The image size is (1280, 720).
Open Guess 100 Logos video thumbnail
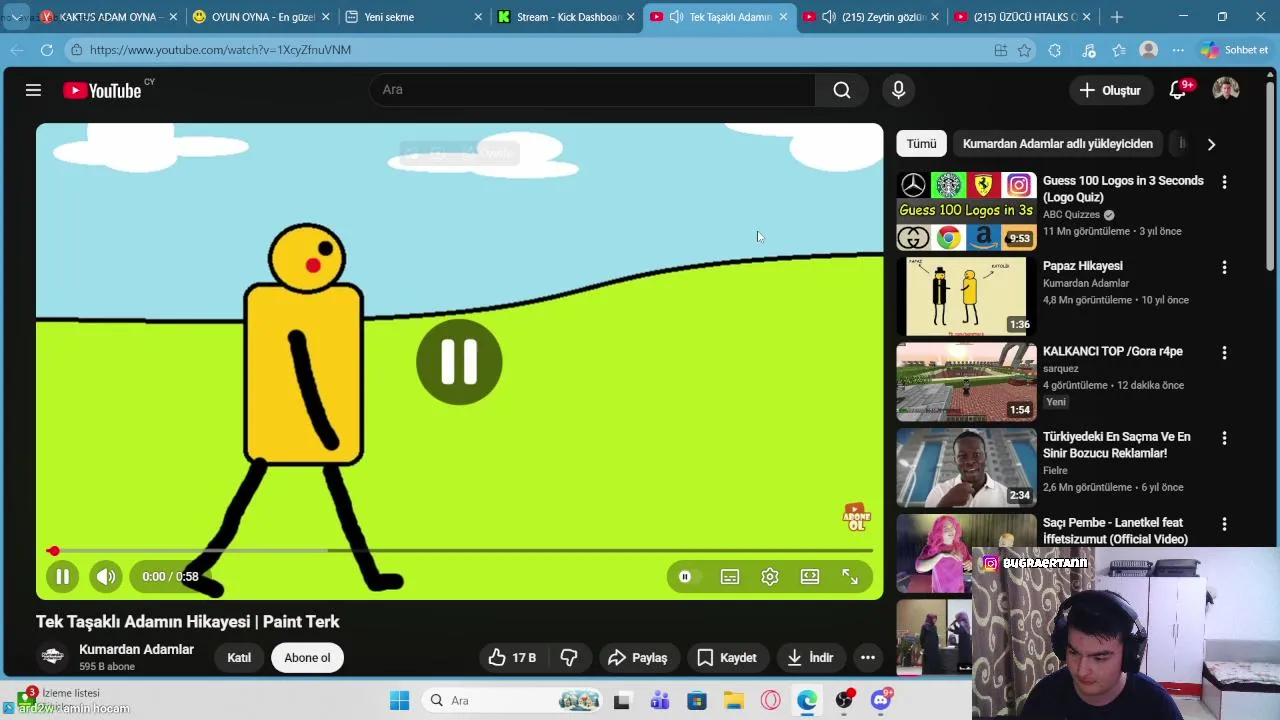point(966,211)
